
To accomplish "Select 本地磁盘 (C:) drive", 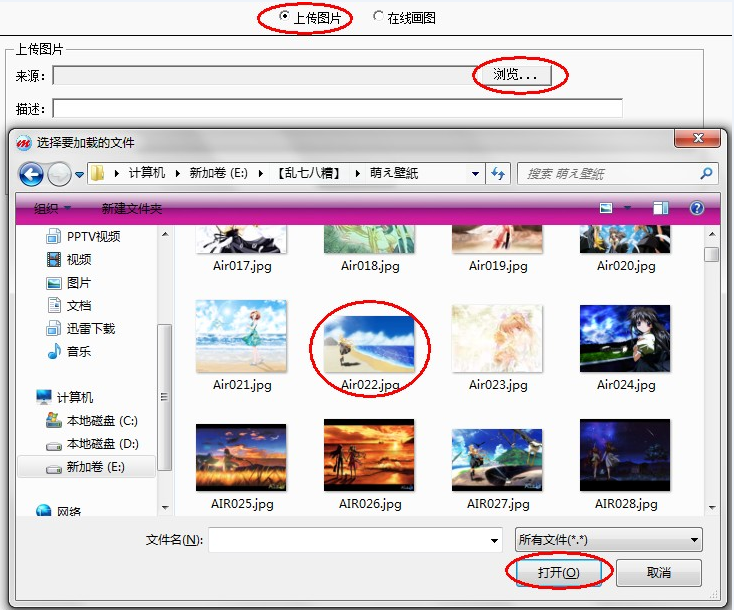I will tap(92, 420).
